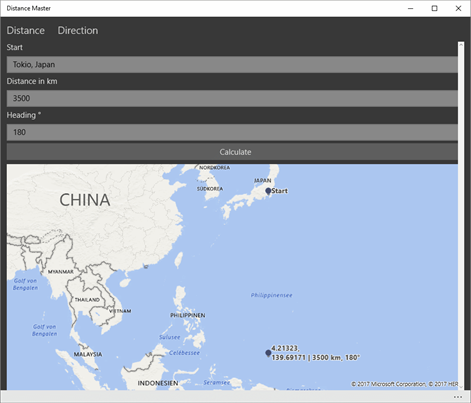Viewport: 471px width, 403px height.
Task: Click the CHINA label on the map
Action: (85, 200)
